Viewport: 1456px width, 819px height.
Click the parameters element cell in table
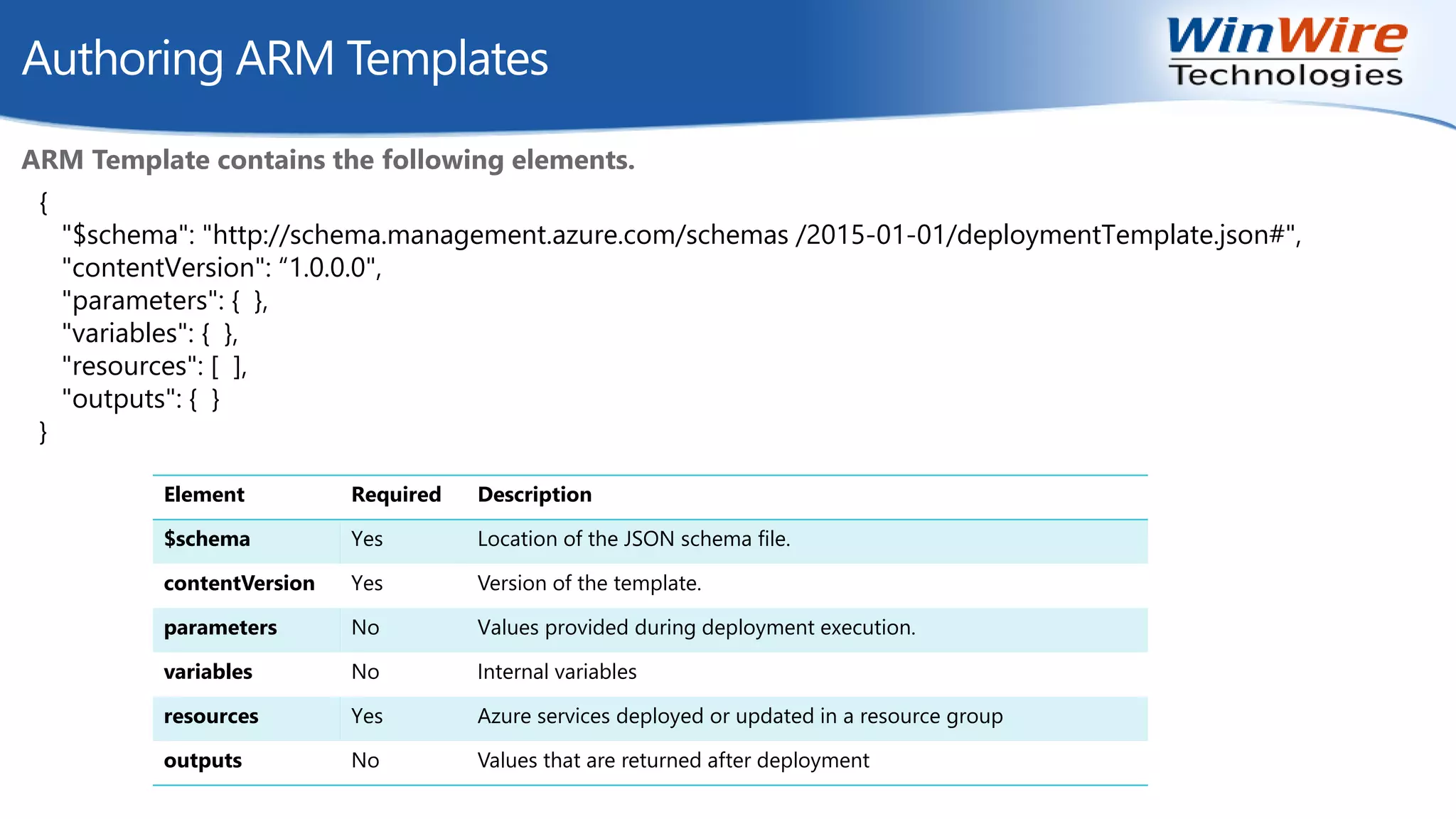pyautogui.click(x=220, y=628)
